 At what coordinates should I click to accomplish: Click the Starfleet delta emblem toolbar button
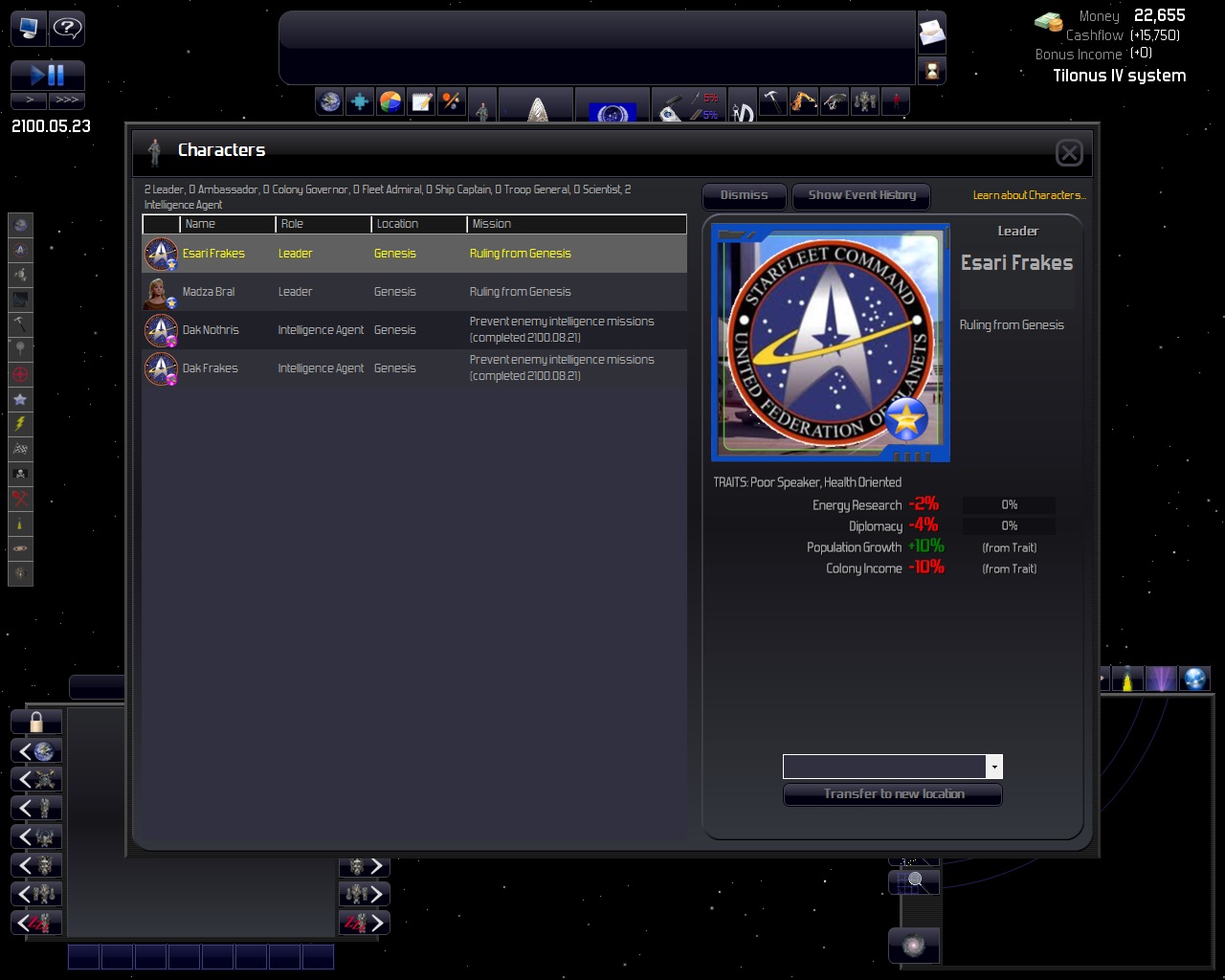537,105
